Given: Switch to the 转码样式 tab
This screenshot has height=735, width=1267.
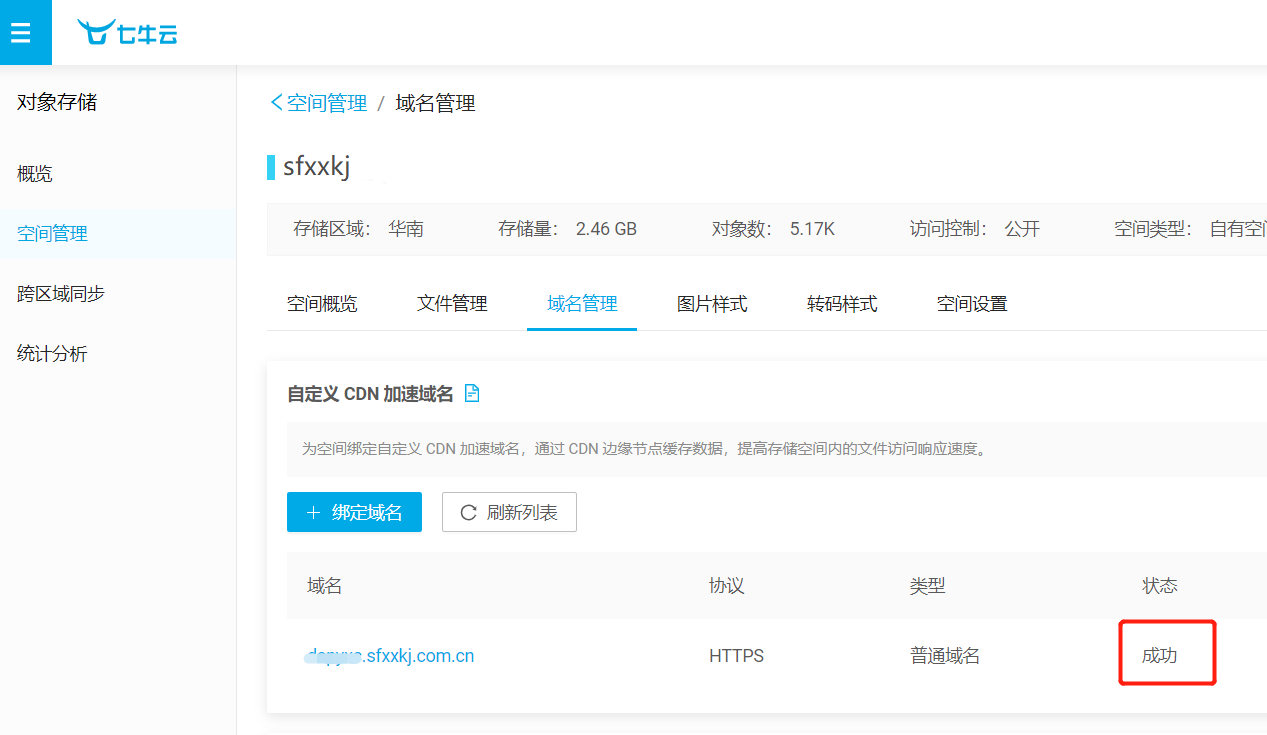Looking at the screenshot, I should (x=842, y=304).
